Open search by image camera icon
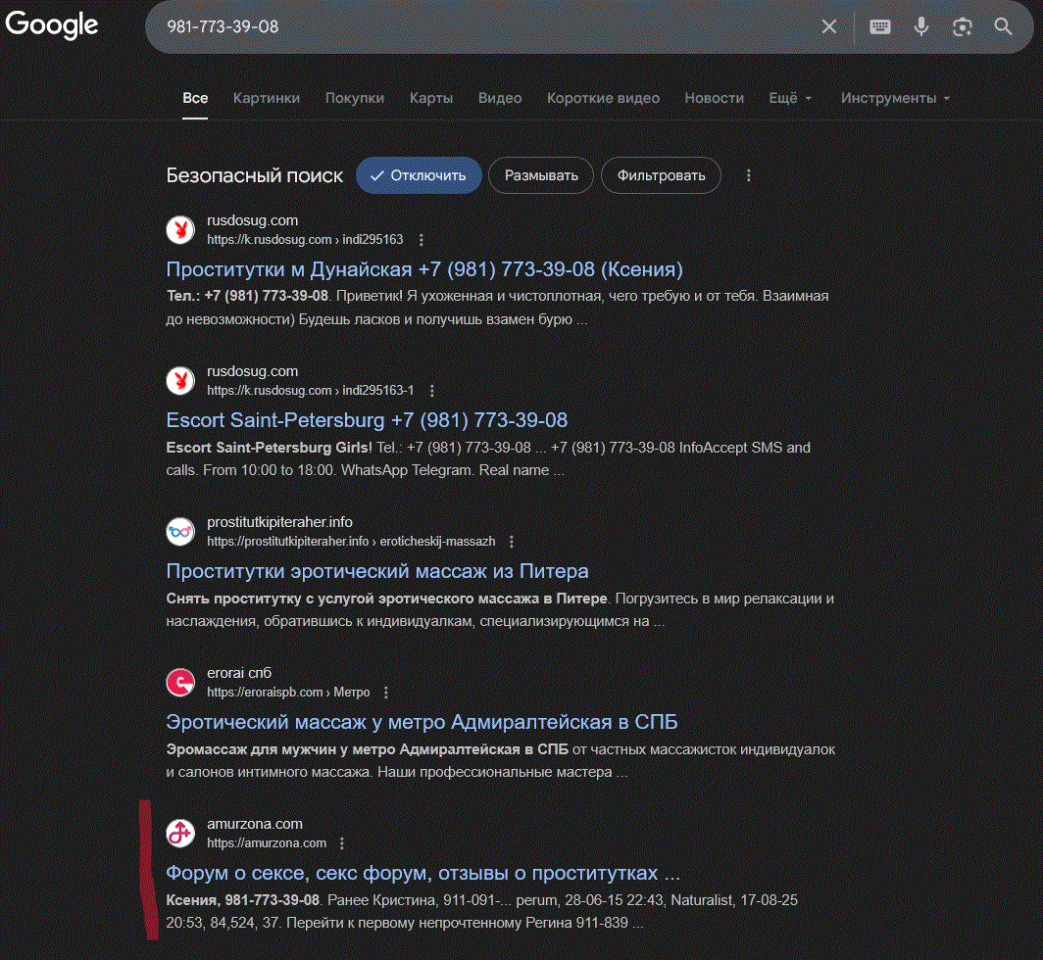1043x960 pixels. tap(962, 27)
